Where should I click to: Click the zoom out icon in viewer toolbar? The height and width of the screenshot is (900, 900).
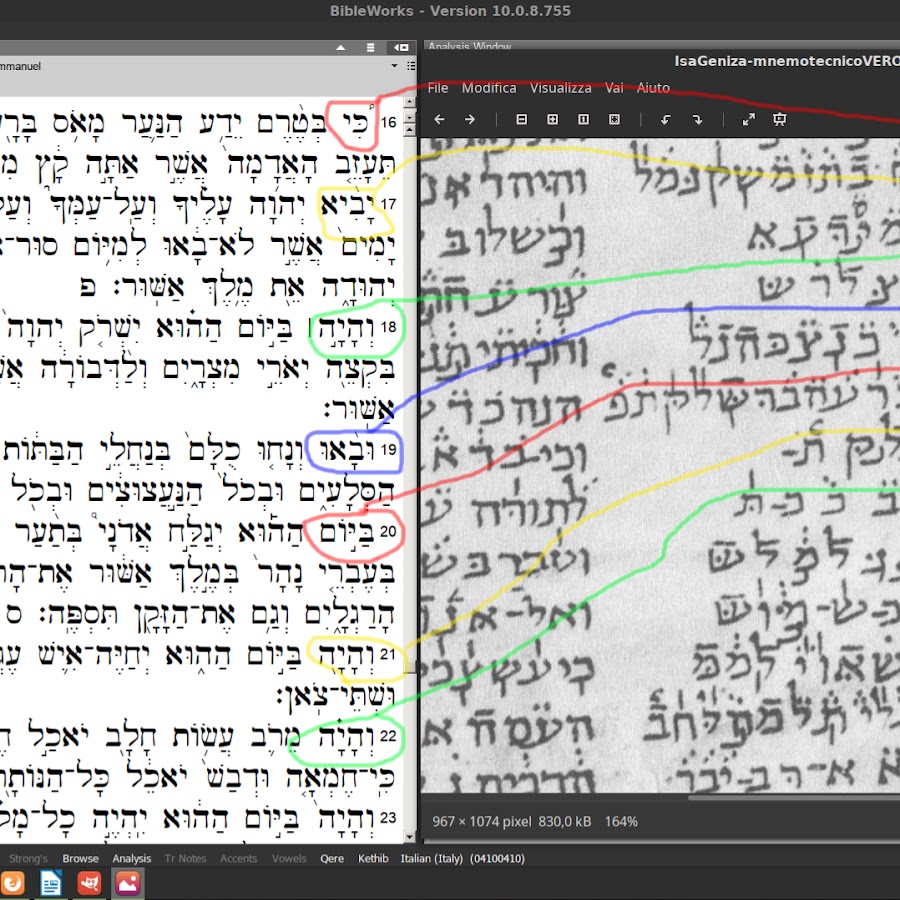click(x=521, y=120)
